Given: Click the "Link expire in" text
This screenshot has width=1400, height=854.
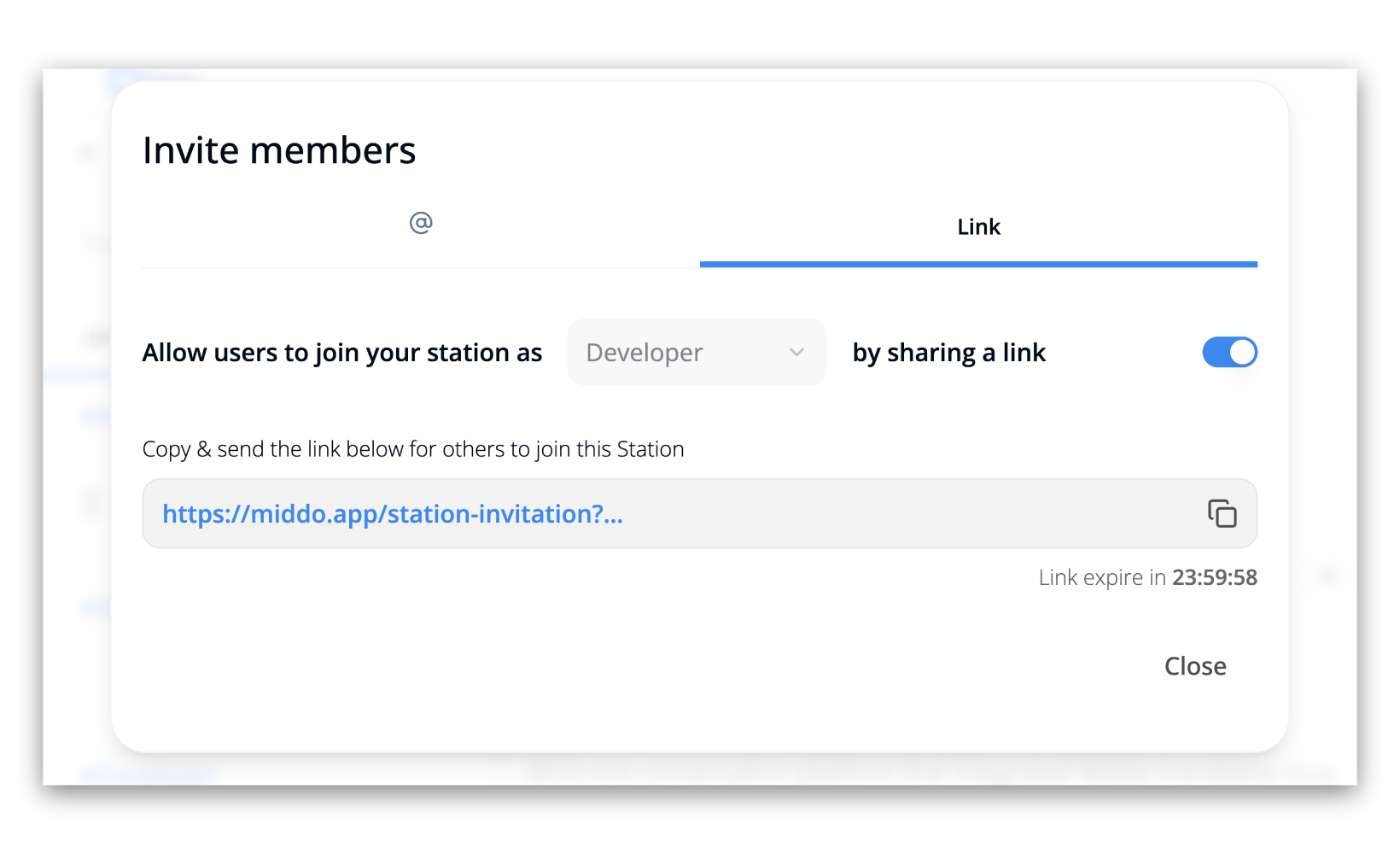Looking at the screenshot, I should [x=1101, y=578].
